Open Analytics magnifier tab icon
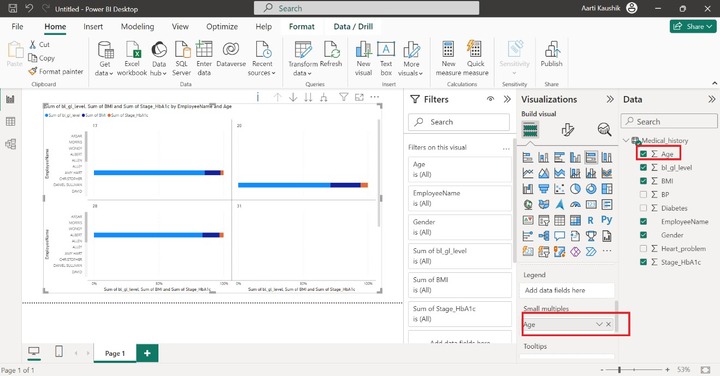The width and height of the screenshot is (720, 376). (604, 130)
